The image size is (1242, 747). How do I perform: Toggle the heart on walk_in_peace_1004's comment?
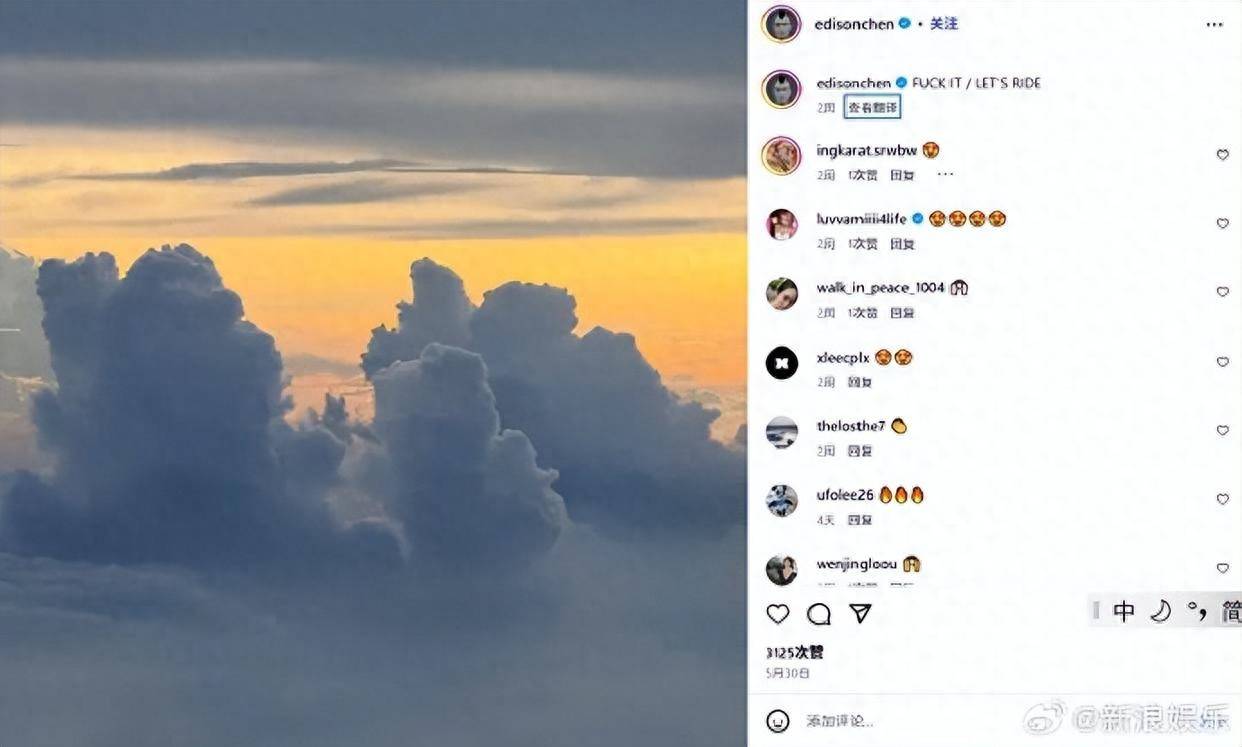(1222, 292)
